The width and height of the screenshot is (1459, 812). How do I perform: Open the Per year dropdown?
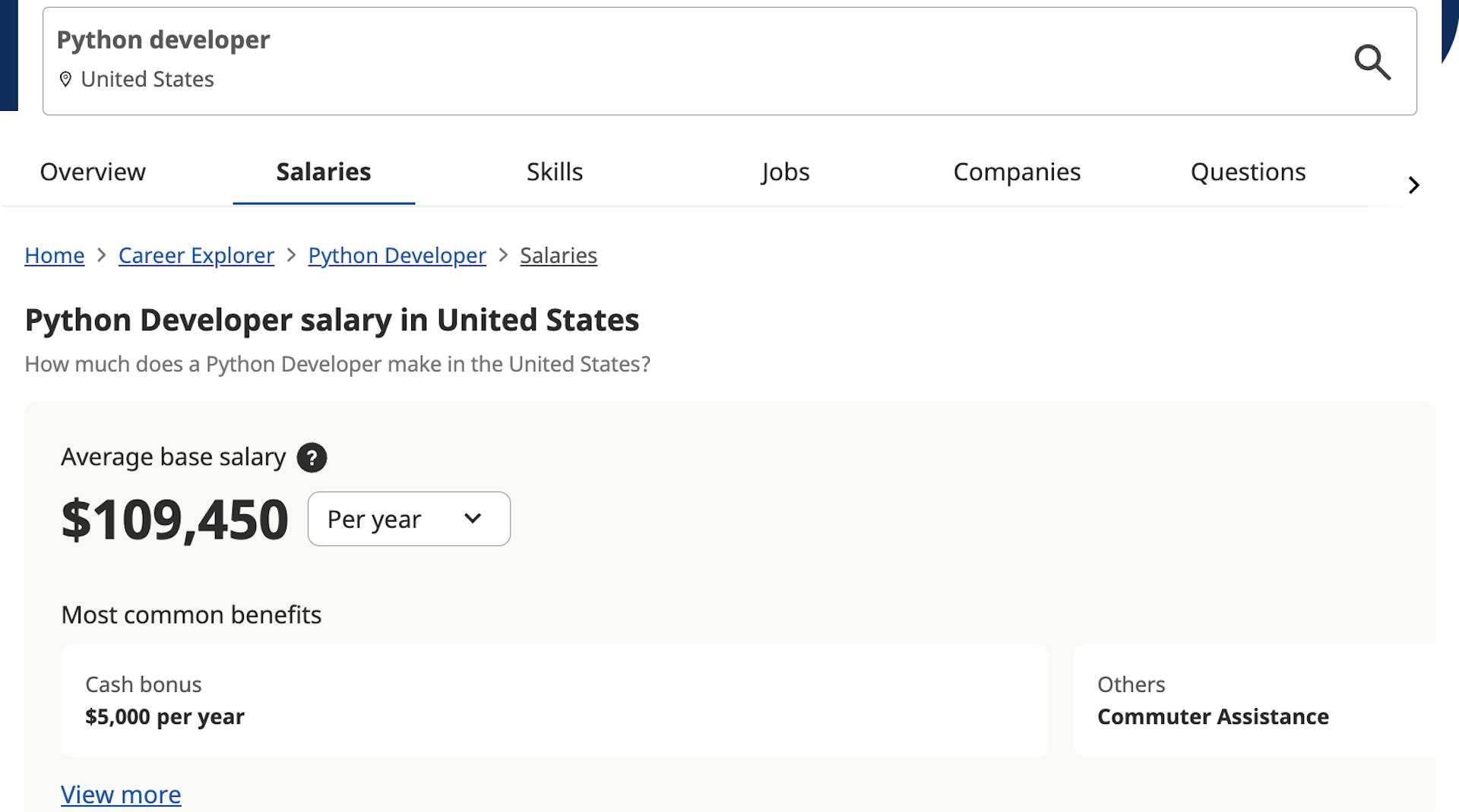click(x=408, y=519)
